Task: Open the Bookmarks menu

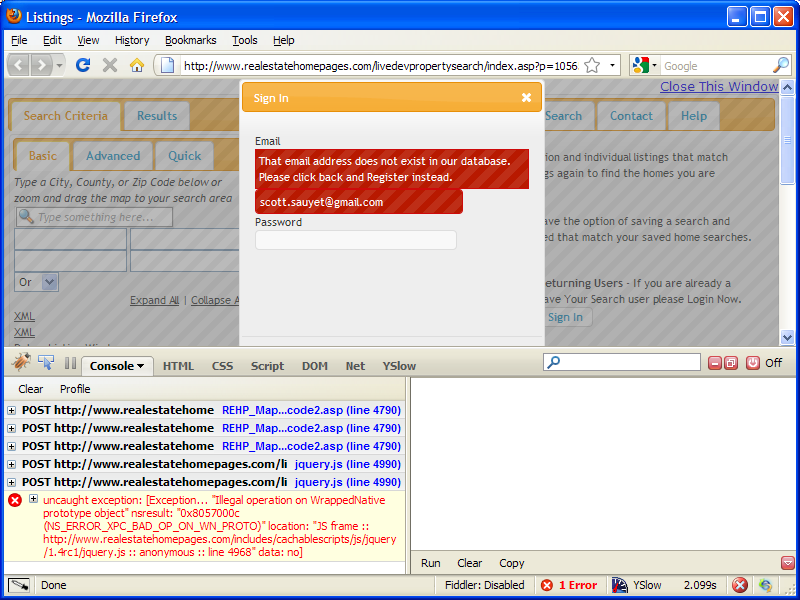Action: [190, 40]
